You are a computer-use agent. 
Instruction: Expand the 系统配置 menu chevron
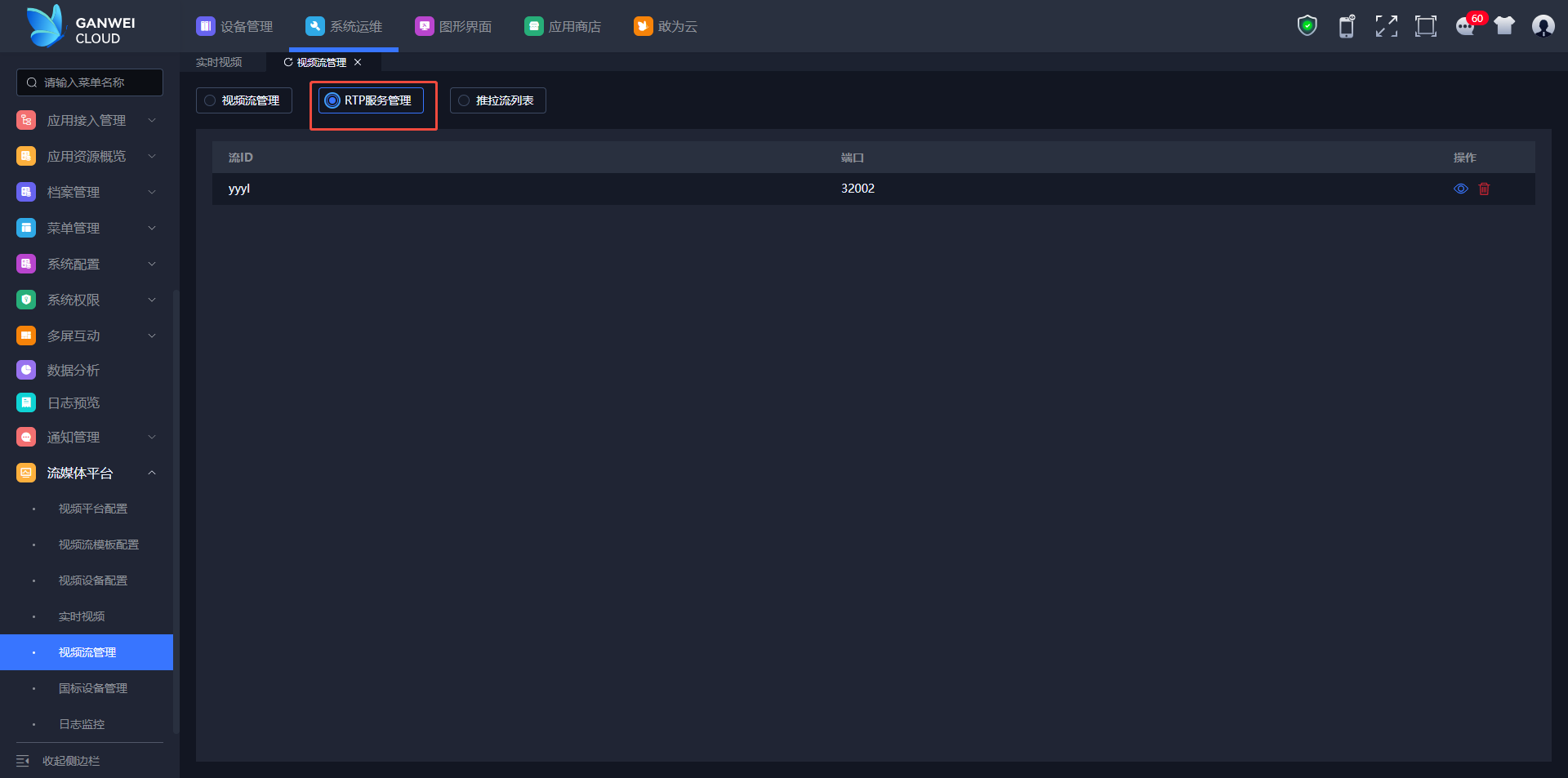(152, 264)
